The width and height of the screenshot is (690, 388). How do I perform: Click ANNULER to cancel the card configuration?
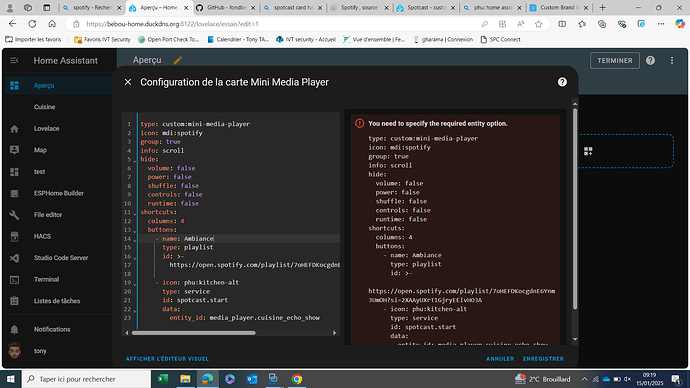coord(500,359)
